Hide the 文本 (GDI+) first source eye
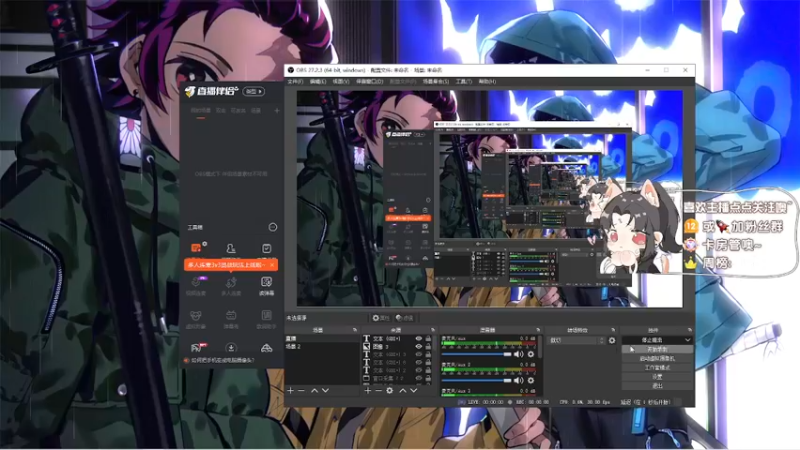The height and width of the screenshot is (450, 800). [x=419, y=338]
